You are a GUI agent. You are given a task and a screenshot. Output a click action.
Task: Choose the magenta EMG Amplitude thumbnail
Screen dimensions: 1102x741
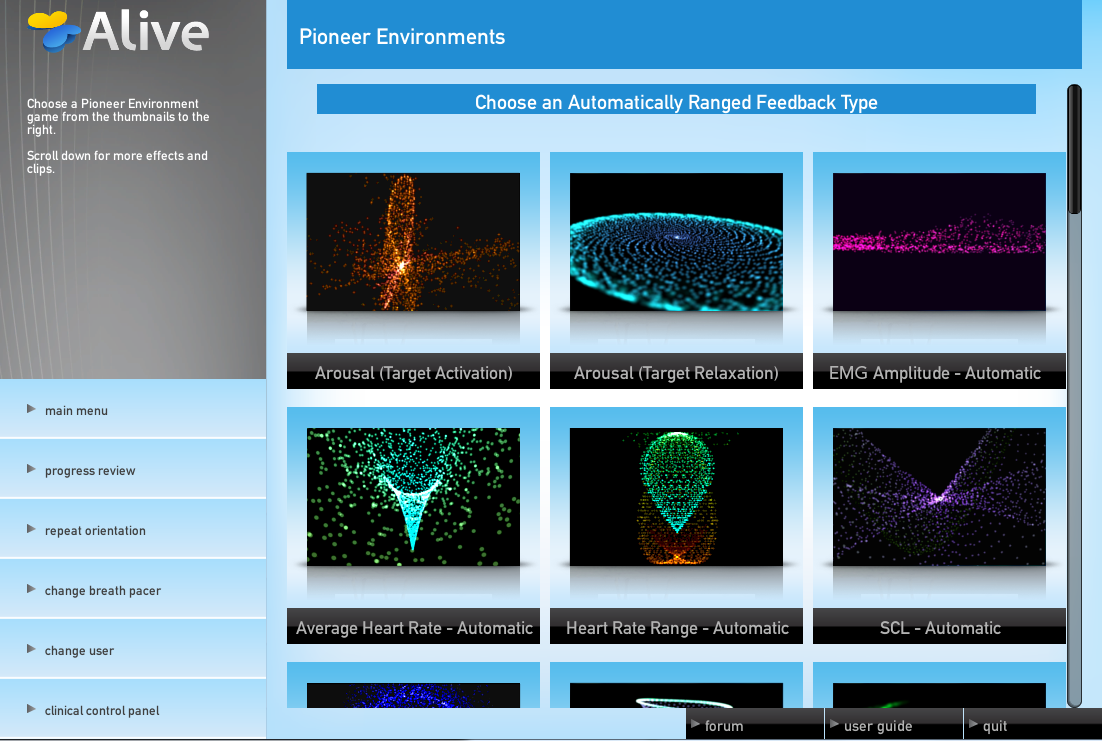(x=939, y=241)
